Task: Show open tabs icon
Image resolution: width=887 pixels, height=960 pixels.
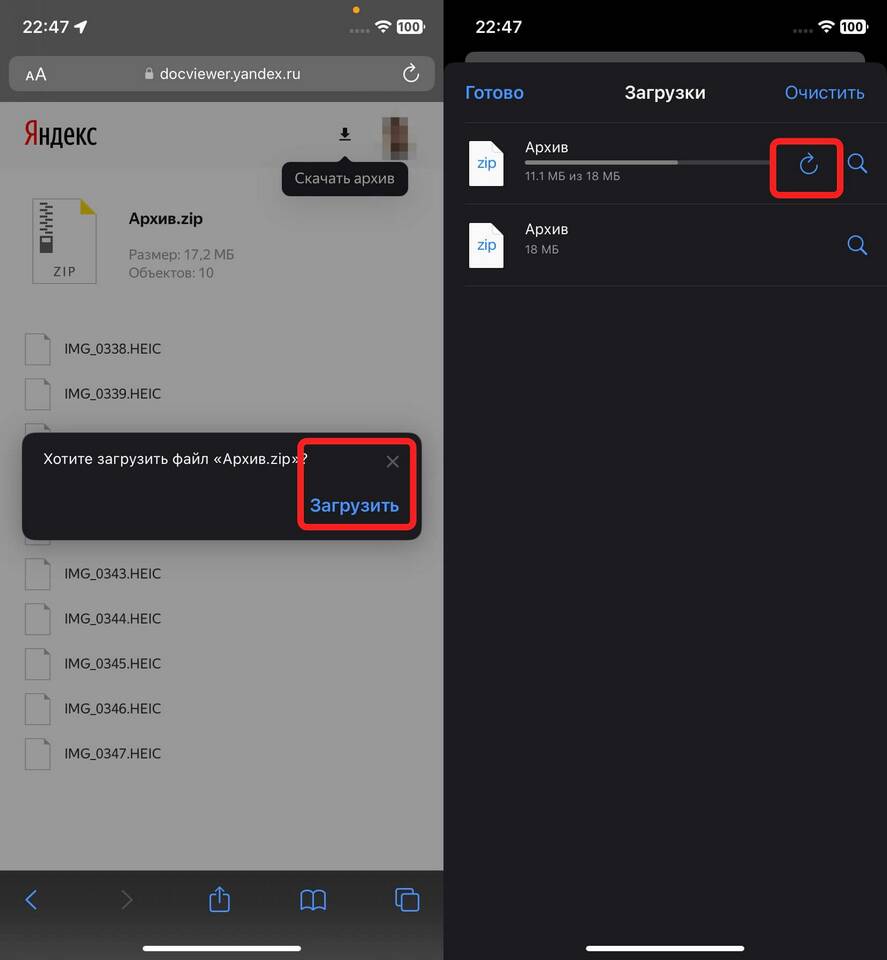Action: [407, 899]
